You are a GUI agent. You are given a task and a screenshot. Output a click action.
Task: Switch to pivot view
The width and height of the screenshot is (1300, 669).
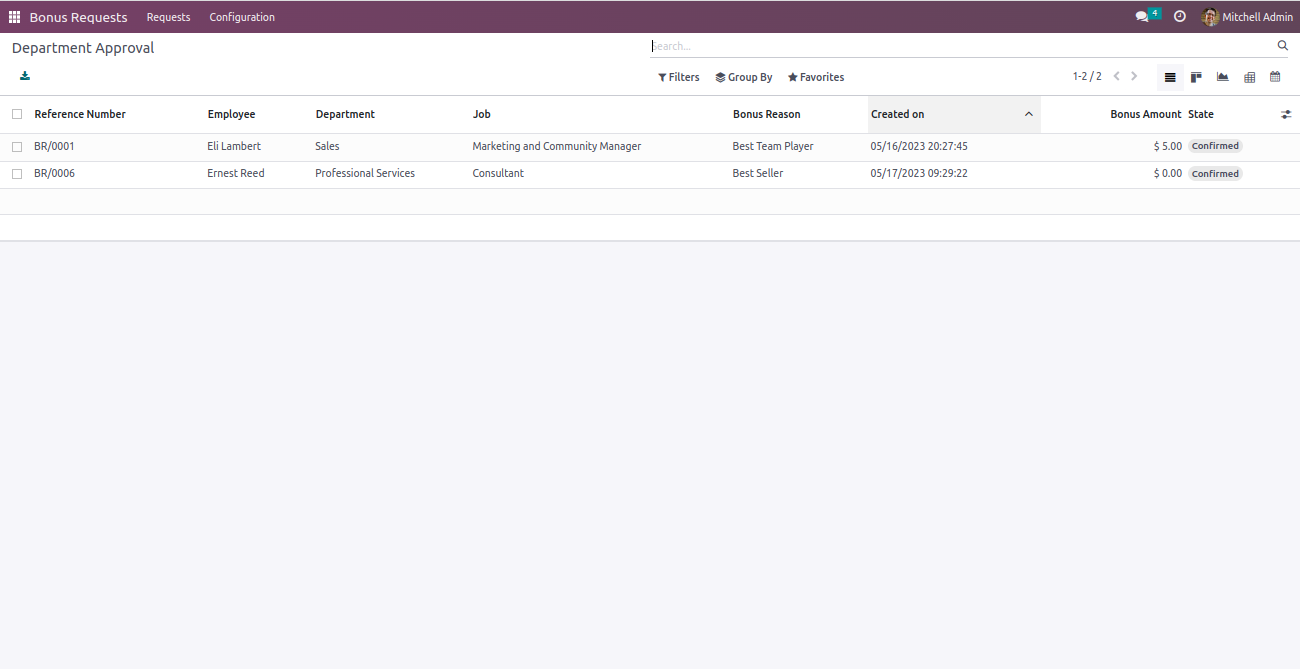tap(1249, 77)
